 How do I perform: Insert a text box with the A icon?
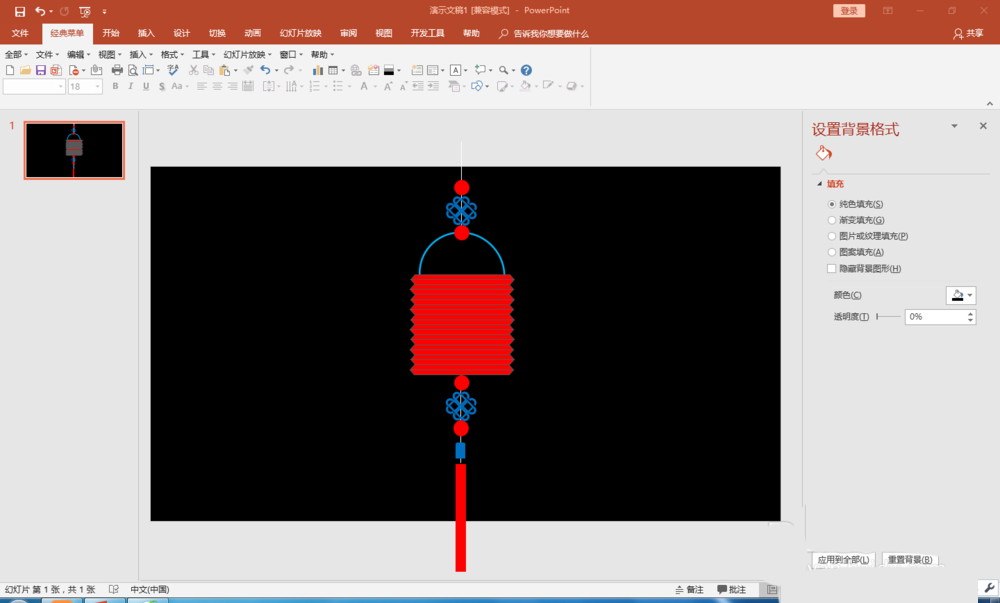point(455,70)
